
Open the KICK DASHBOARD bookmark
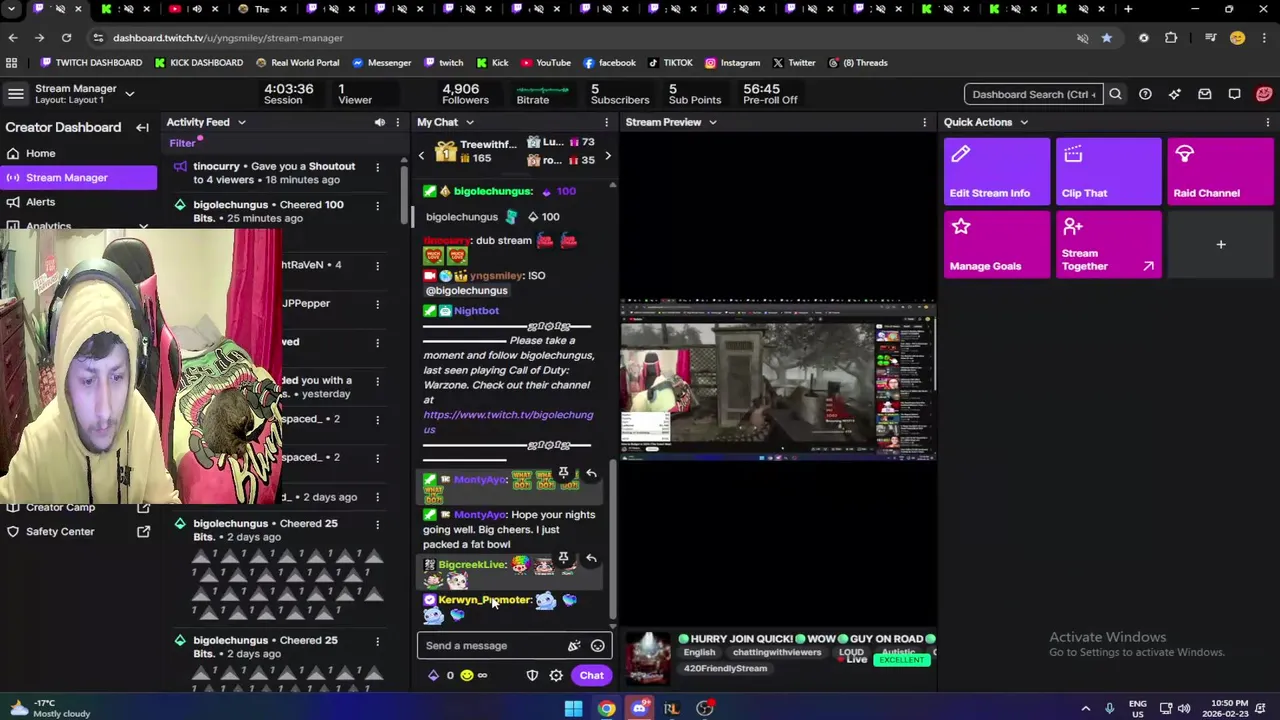pyautogui.click(x=198, y=62)
